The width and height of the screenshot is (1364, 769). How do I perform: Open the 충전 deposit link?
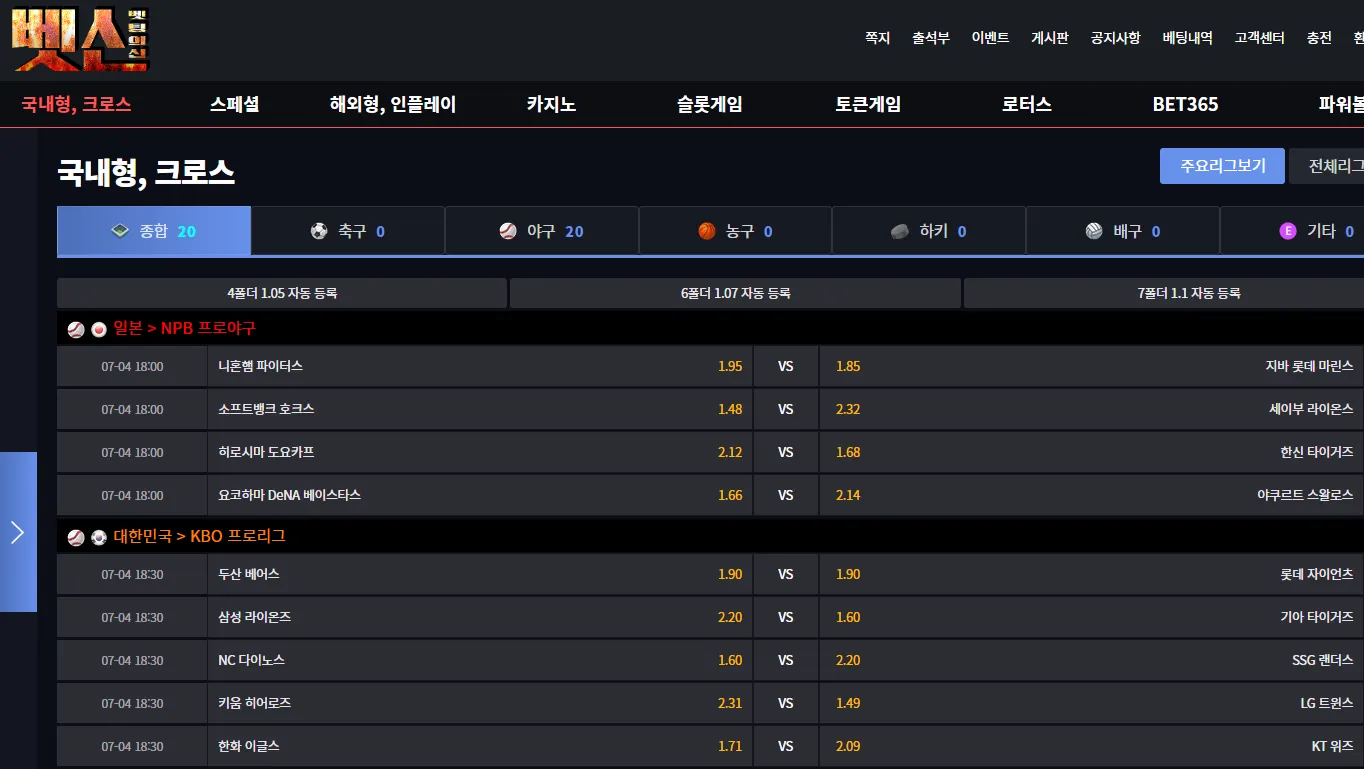point(1319,38)
